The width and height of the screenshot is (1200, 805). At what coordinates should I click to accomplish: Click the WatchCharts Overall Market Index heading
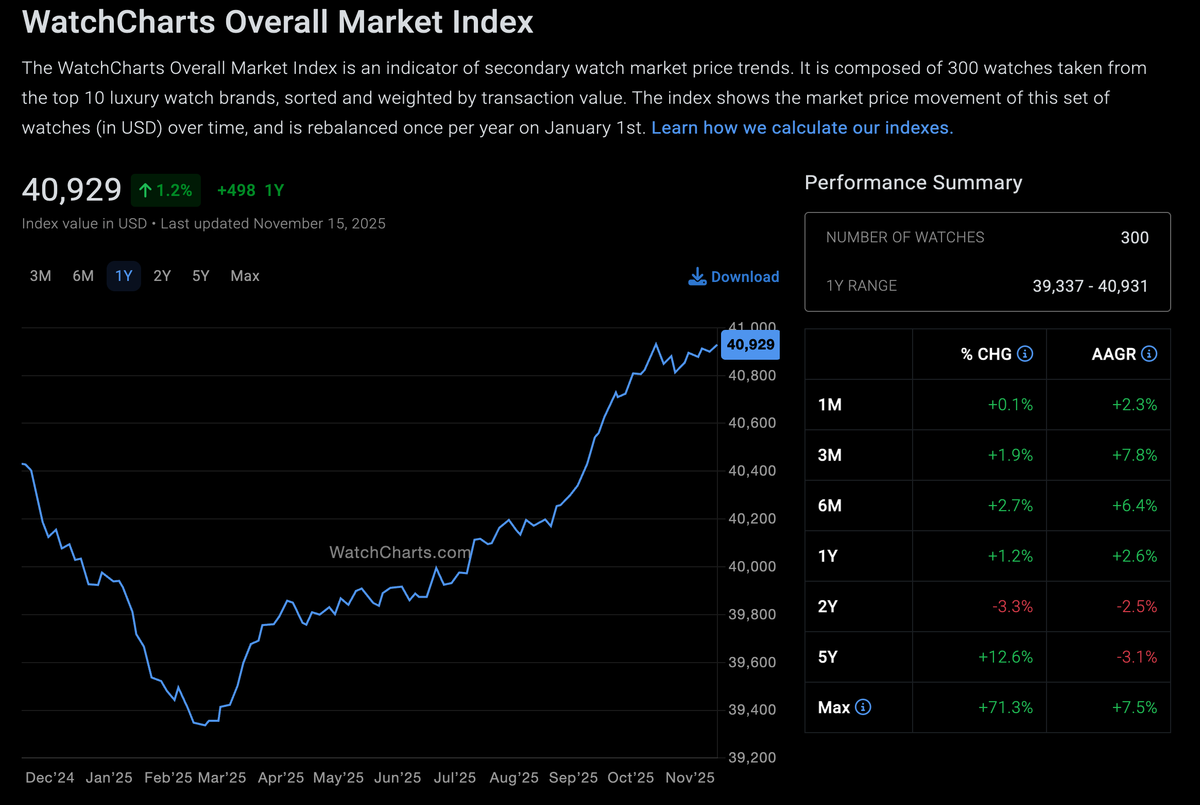[x=277, y=21]
